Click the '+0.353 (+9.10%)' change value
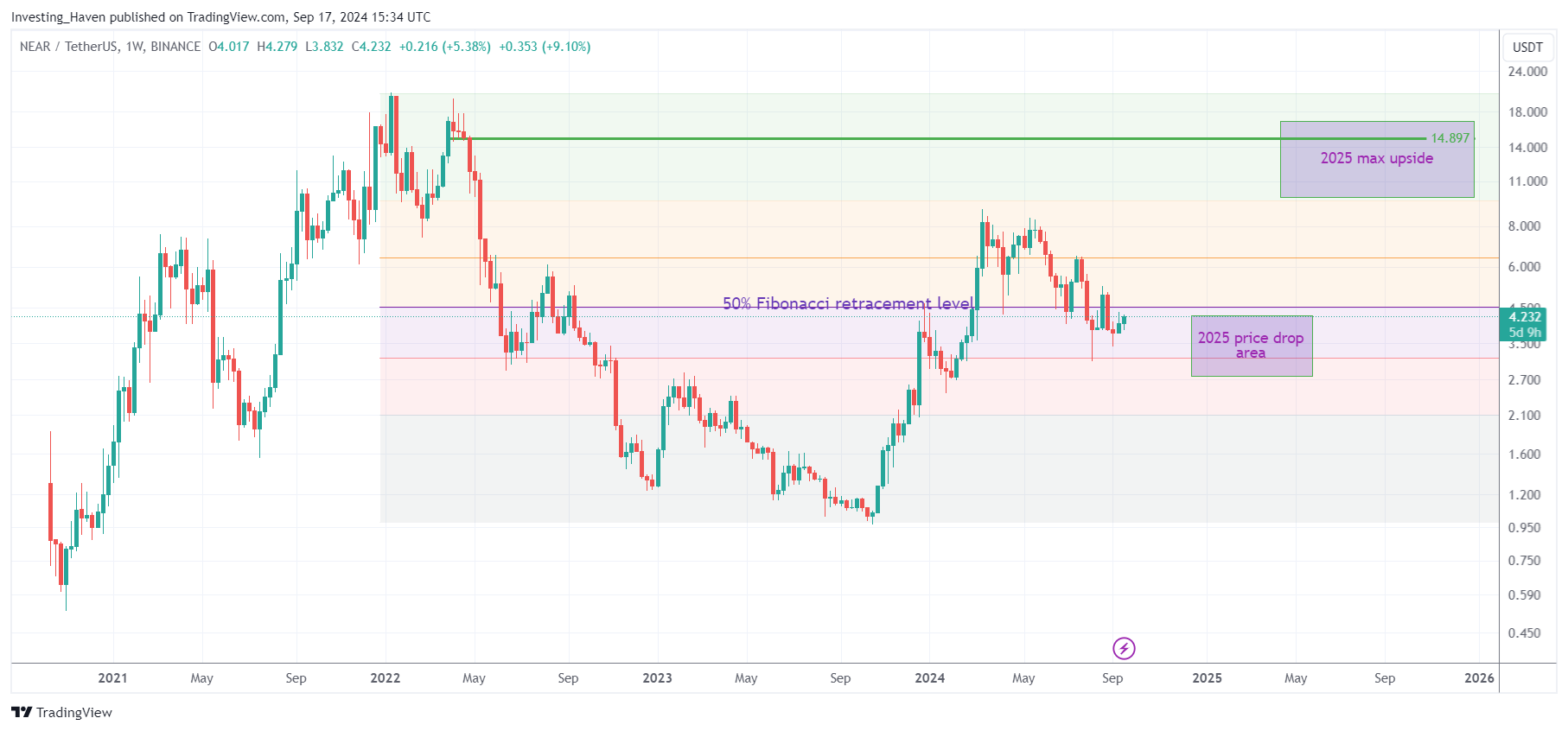Viewport: 1568px width, 731px height. coord(545,47)
